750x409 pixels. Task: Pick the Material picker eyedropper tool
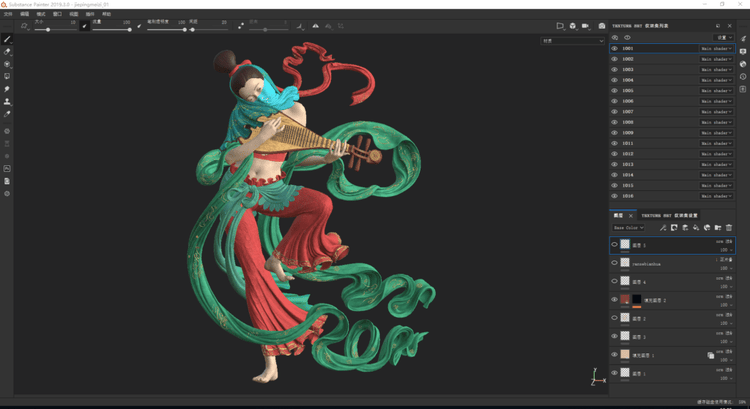(7, 114)
